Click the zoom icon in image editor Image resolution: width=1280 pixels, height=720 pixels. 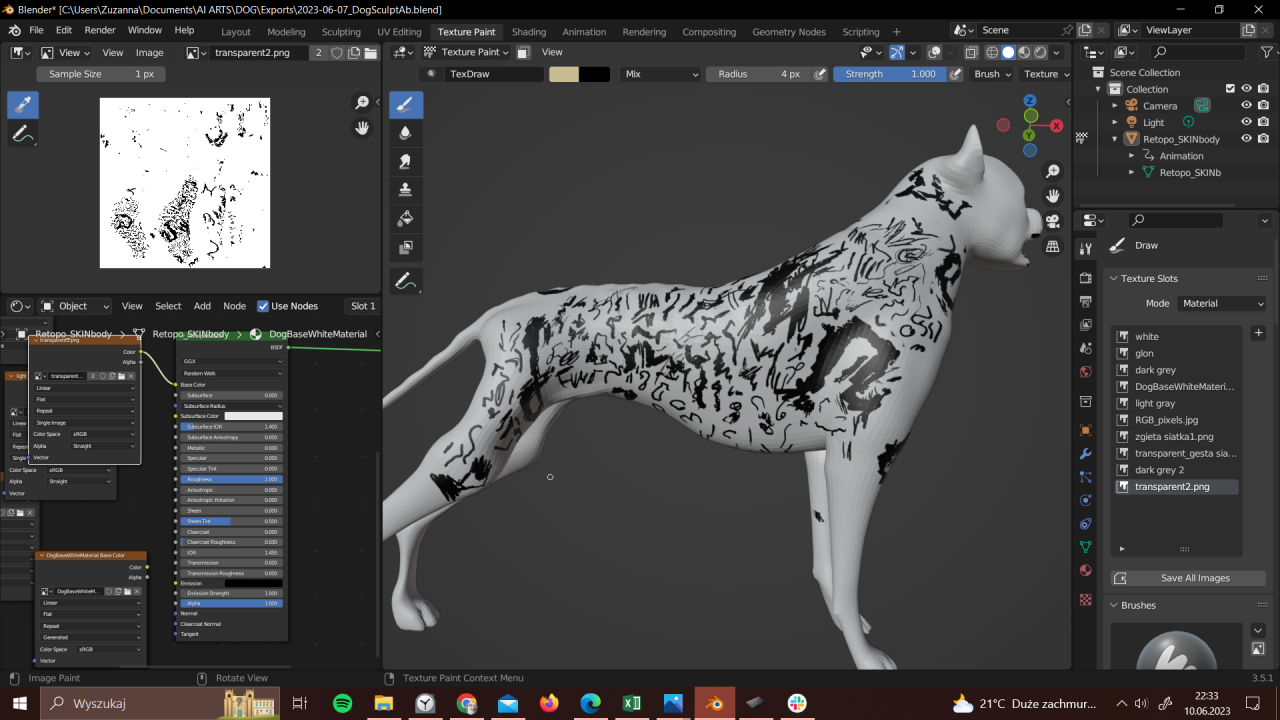point(363,103)
